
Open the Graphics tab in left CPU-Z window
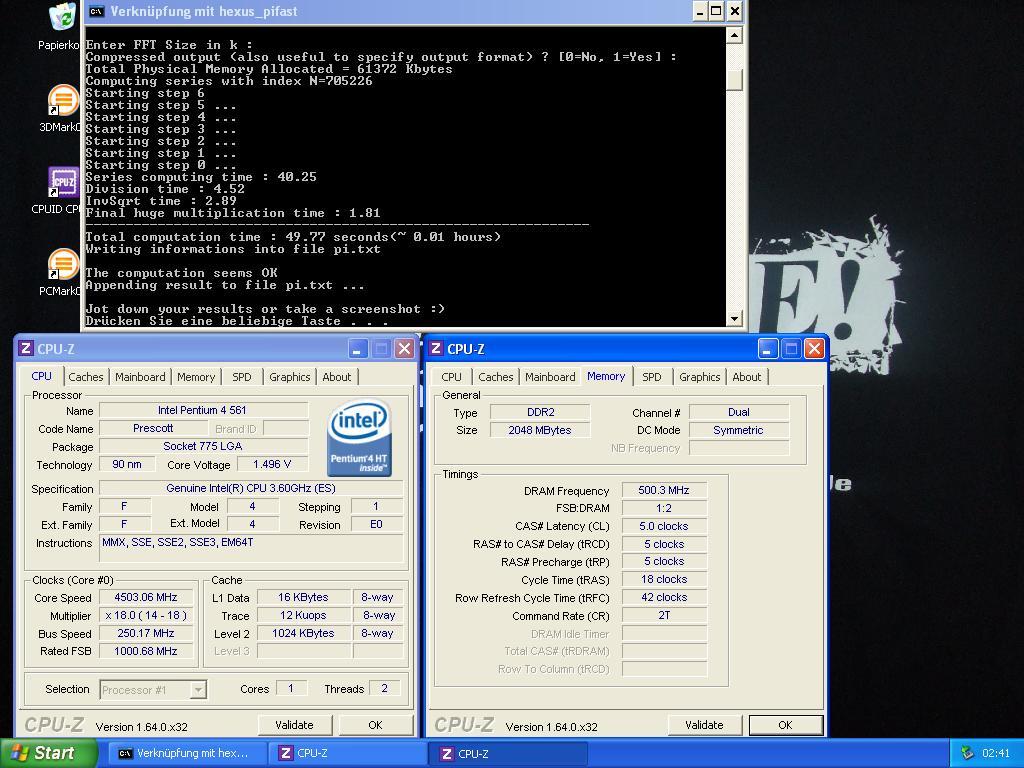289,377
